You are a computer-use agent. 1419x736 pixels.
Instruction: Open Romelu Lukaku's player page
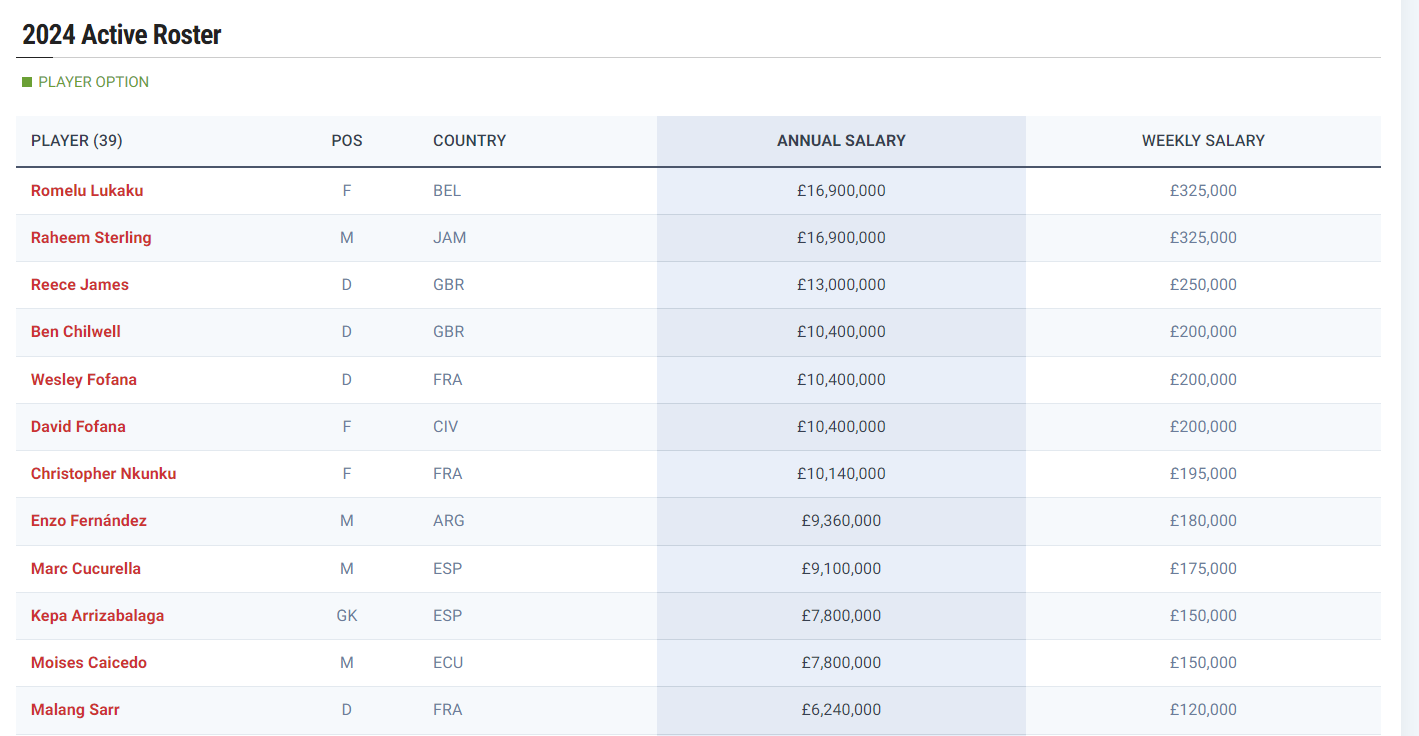[87, 191]
